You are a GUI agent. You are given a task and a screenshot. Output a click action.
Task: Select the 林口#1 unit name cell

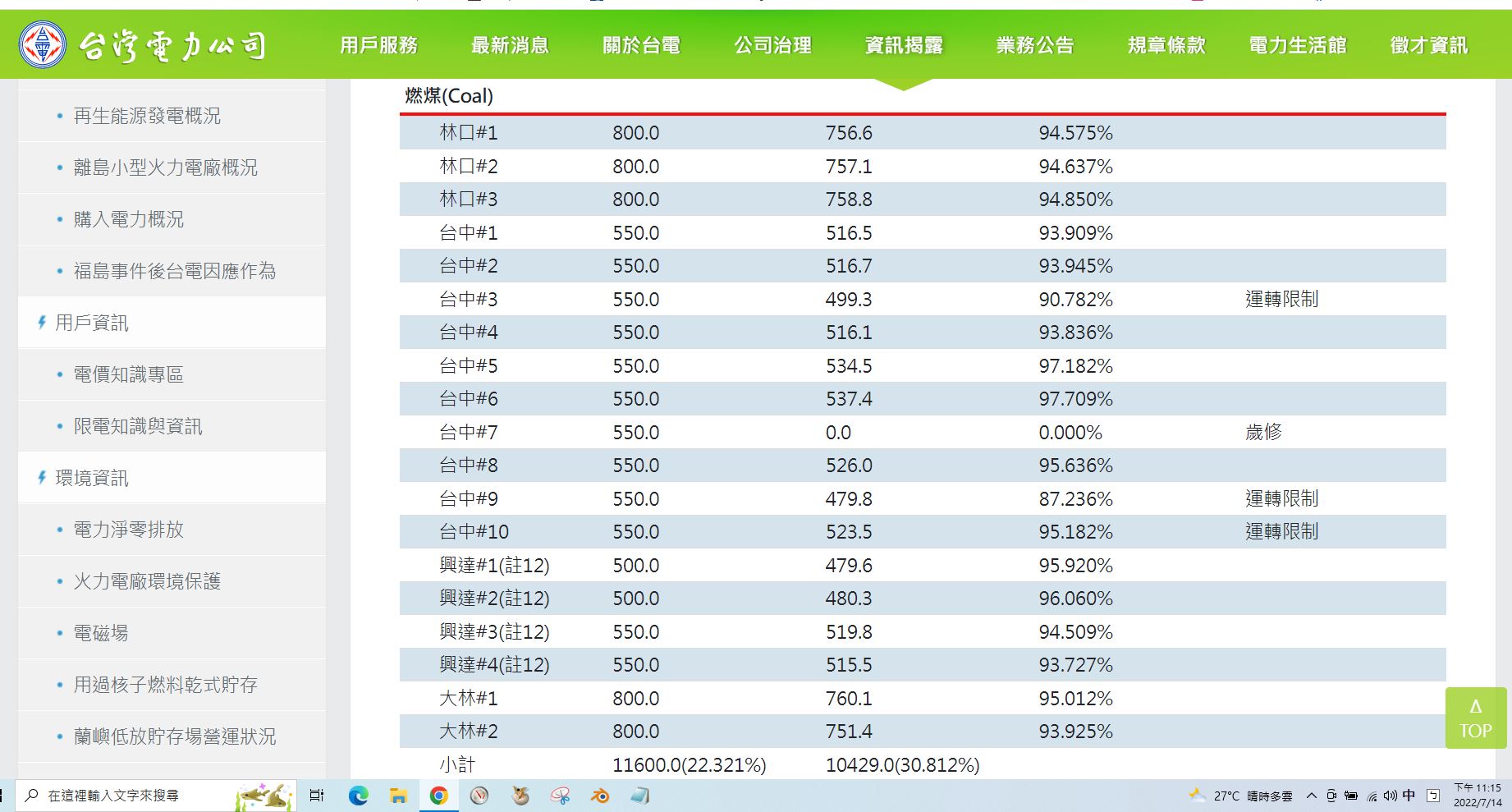click(x=469, y=133)
